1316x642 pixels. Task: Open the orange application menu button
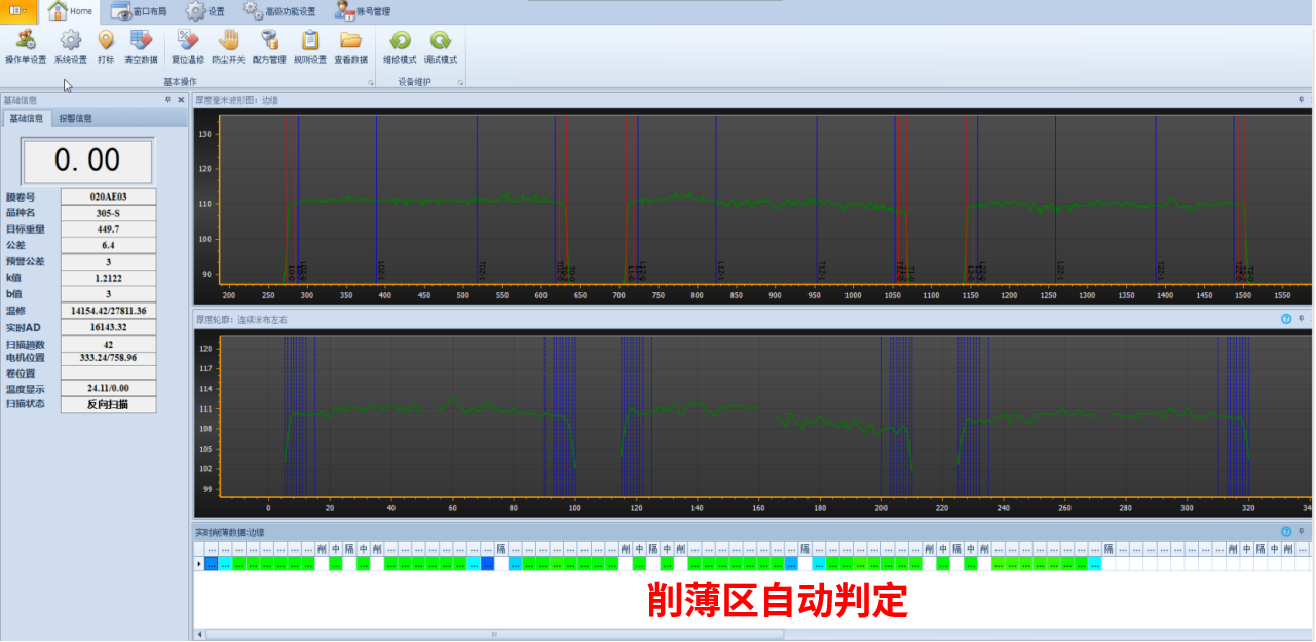point(19,11)
